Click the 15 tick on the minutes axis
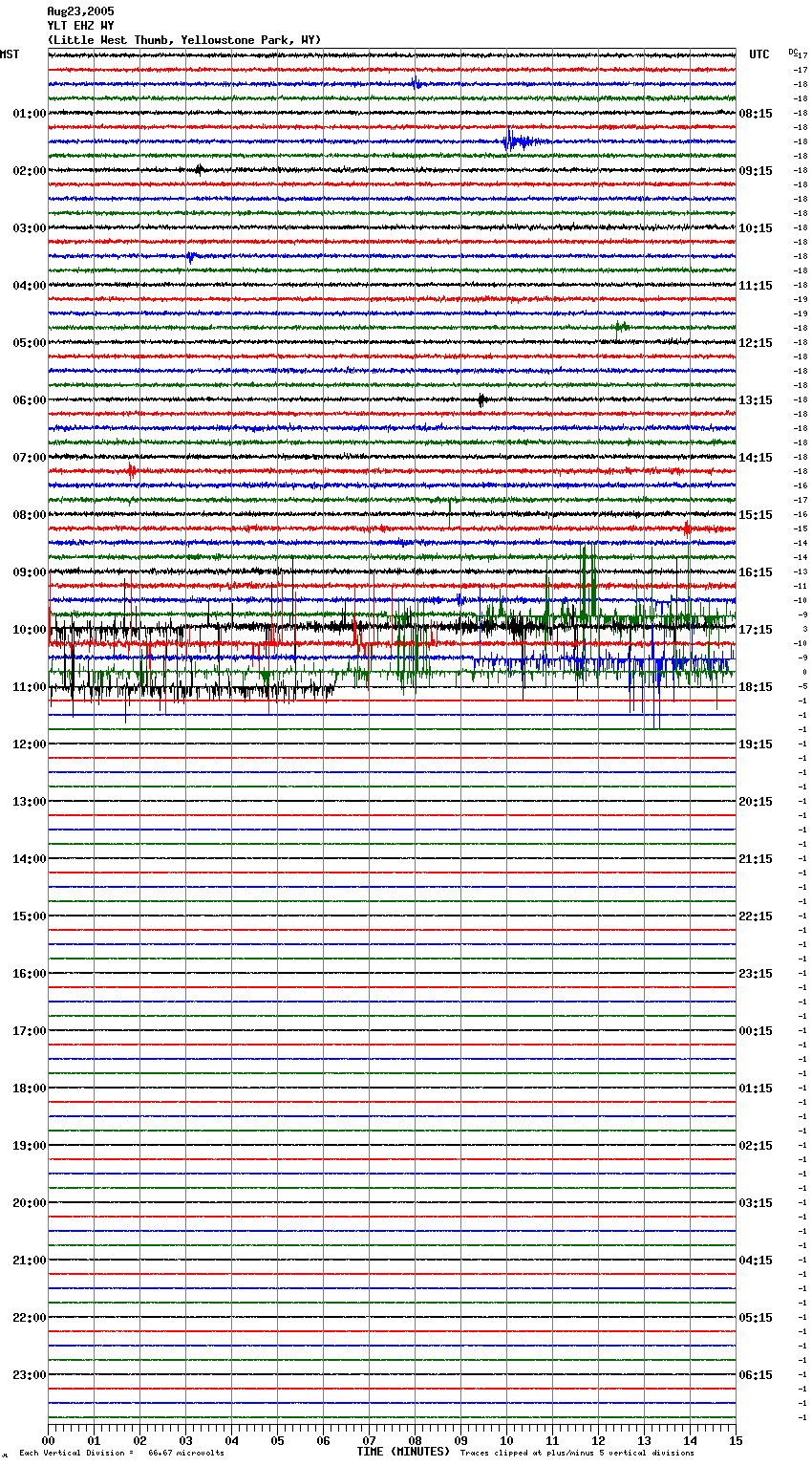Image resolution: width=812 pixels, height=1466 pixels. click(x=736, y=1440)
